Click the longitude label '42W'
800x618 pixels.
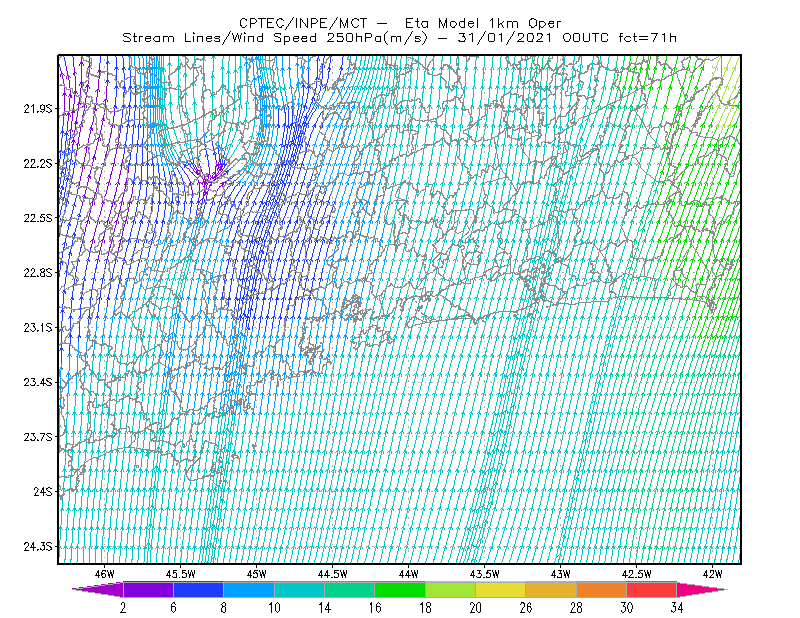[x=713, y=574]
